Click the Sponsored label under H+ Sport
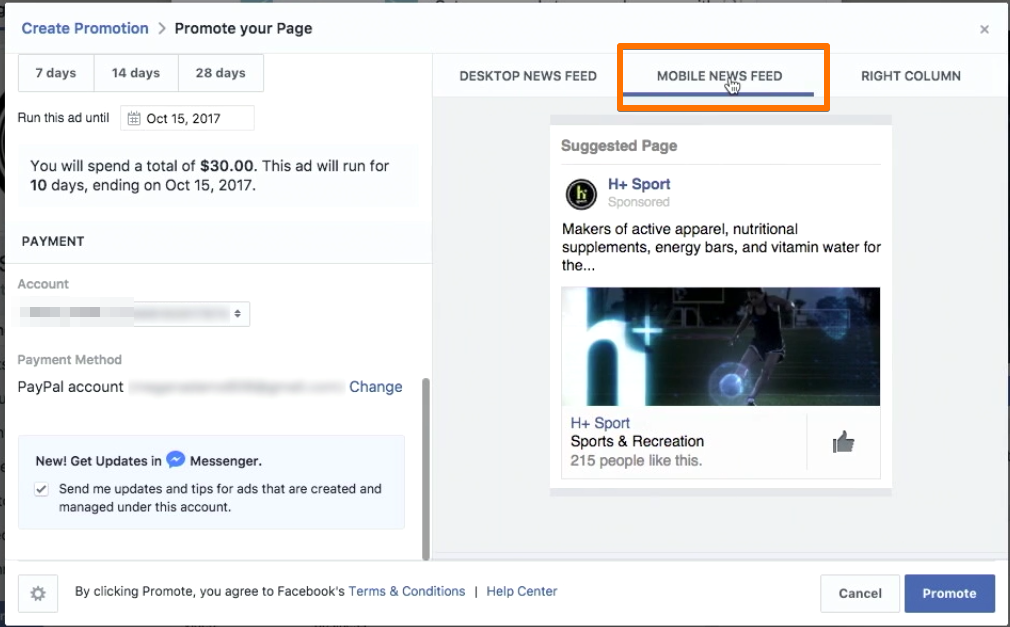The height and width of the screenshot is (627, 1010). click(x=639, y=202)
